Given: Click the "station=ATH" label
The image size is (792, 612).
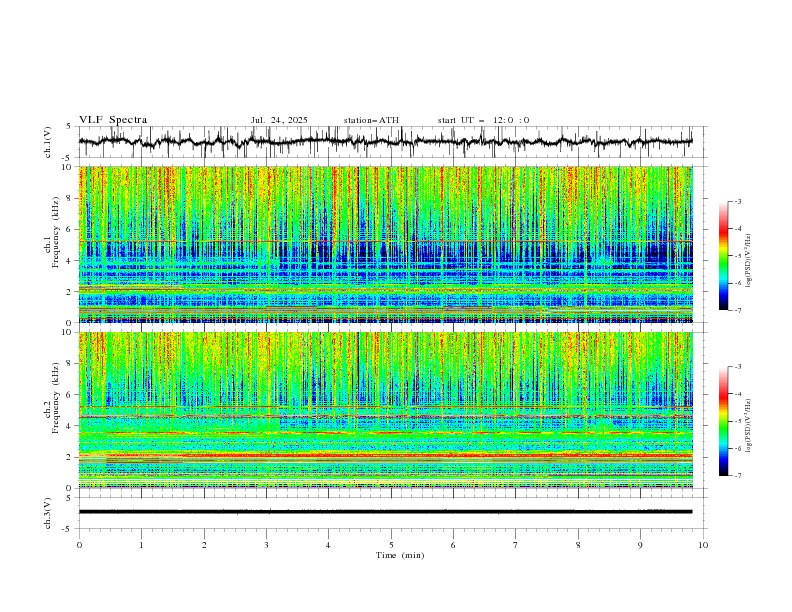Looking at the screenshot, I should tap(371, 120).
